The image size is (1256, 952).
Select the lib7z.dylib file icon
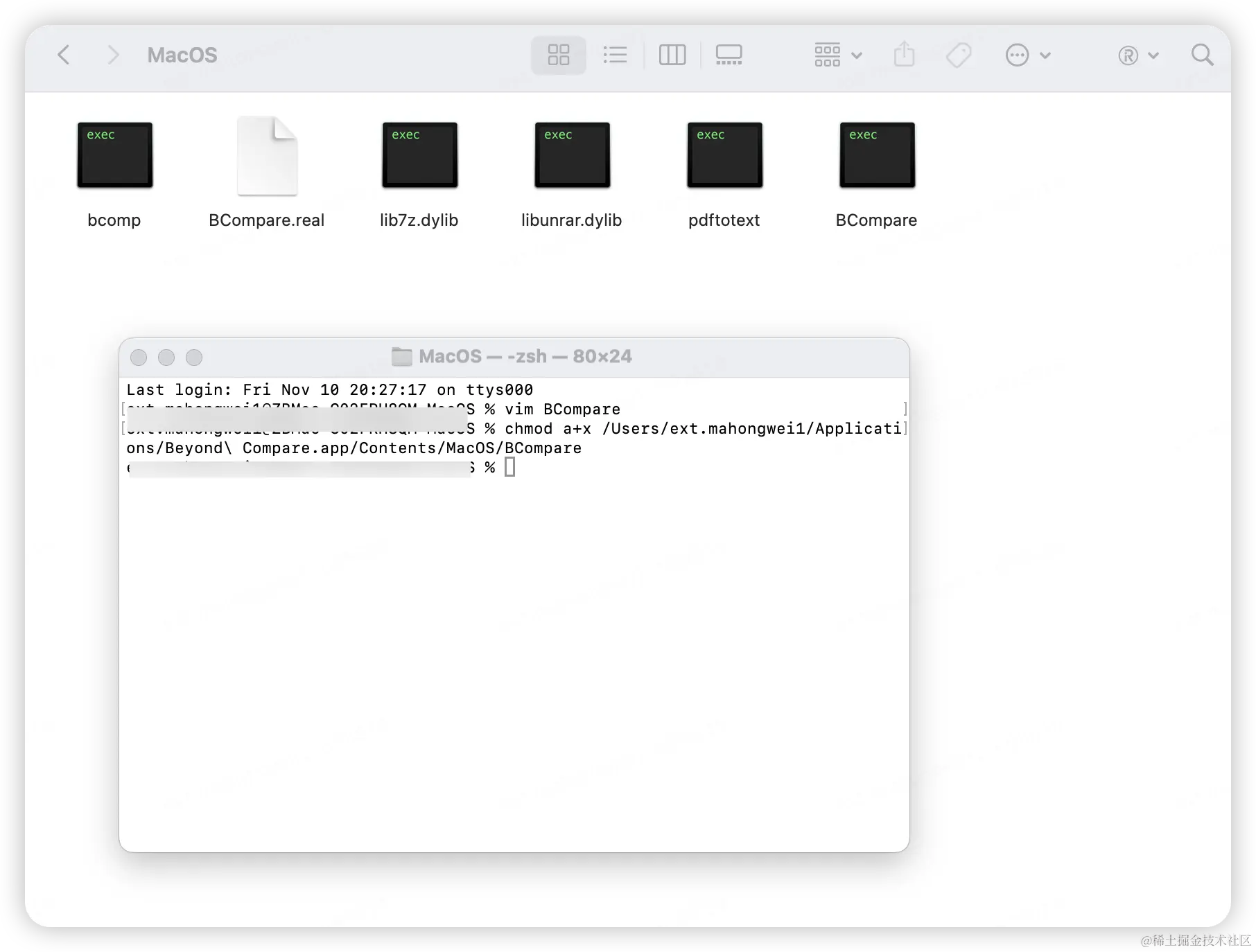(x=419, y=155)
